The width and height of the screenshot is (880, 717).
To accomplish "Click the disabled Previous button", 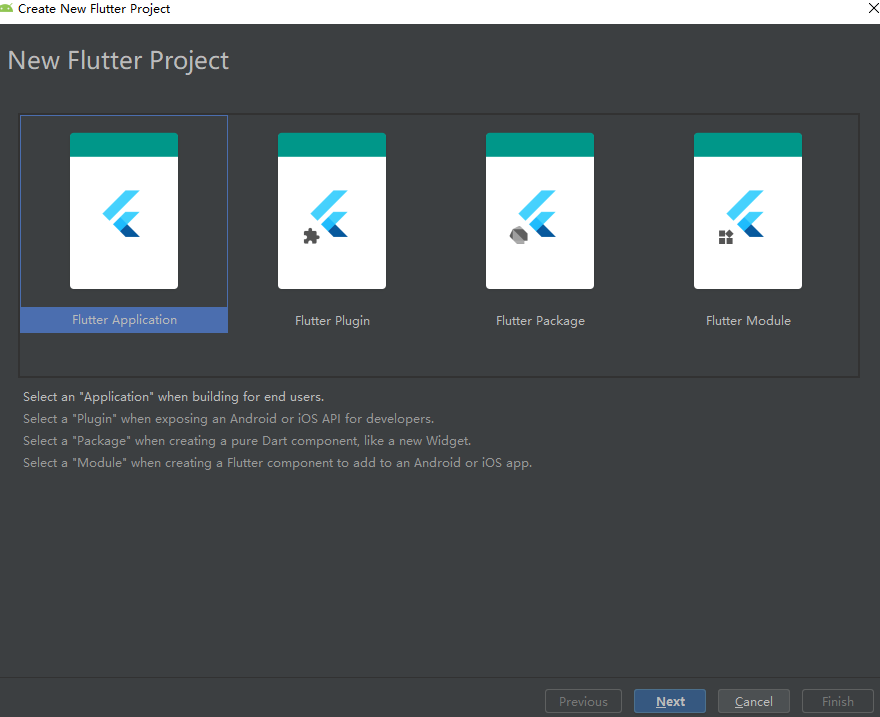I will (583, 701).
